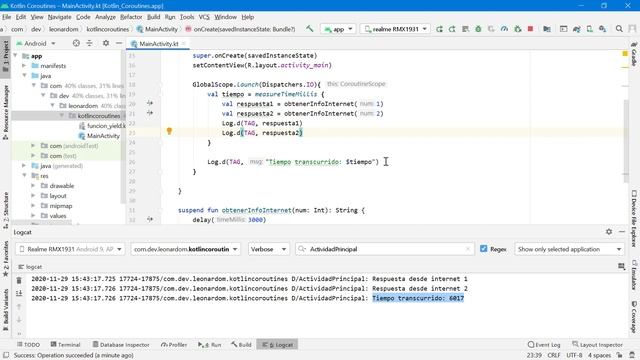The width and height of the screenshot is (640, 360).
Task: Toggle the Regex checkbox
Action: click(x=484, y=249)
